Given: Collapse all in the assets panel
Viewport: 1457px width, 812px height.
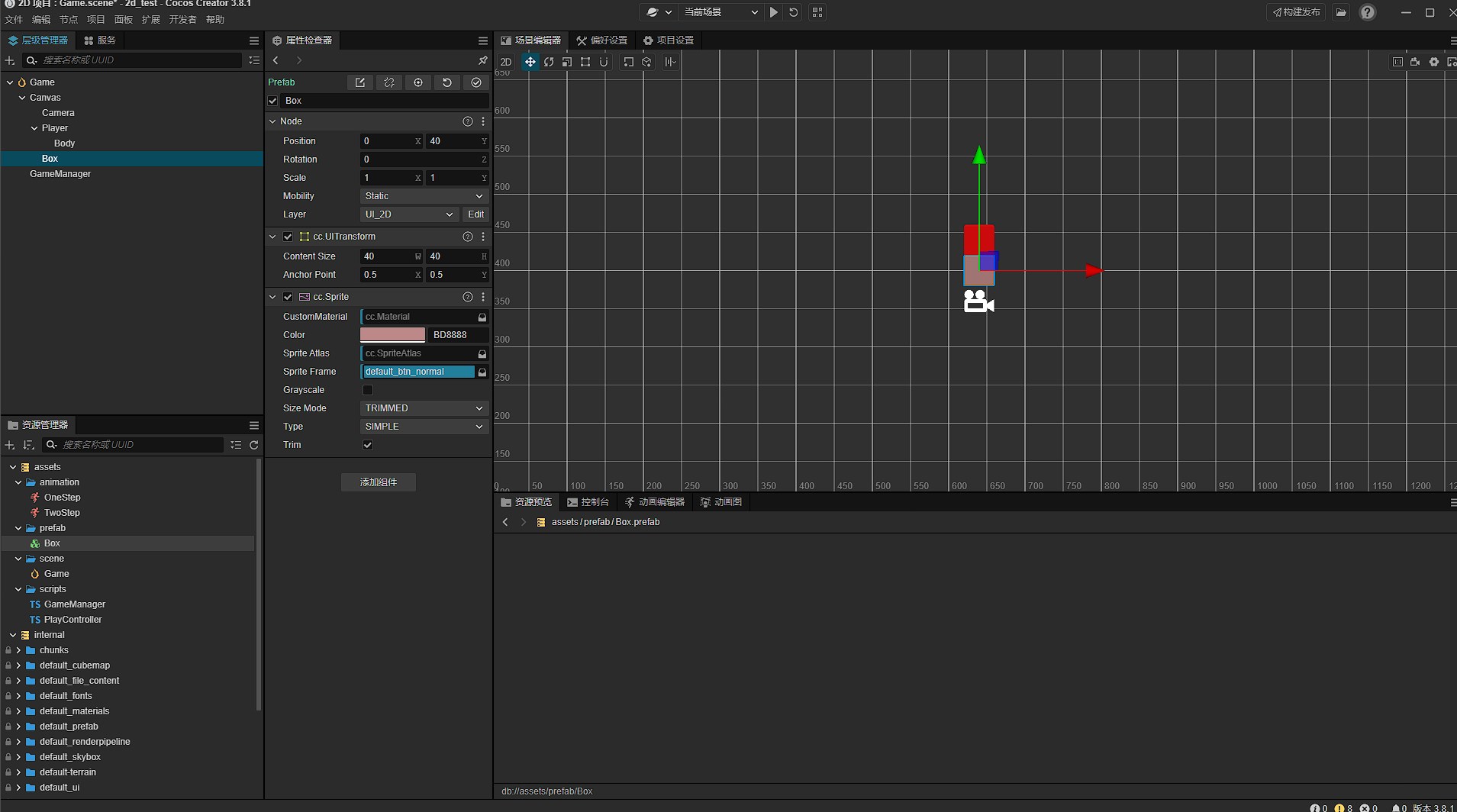Looking at the screenshot, I should (236, 445).
